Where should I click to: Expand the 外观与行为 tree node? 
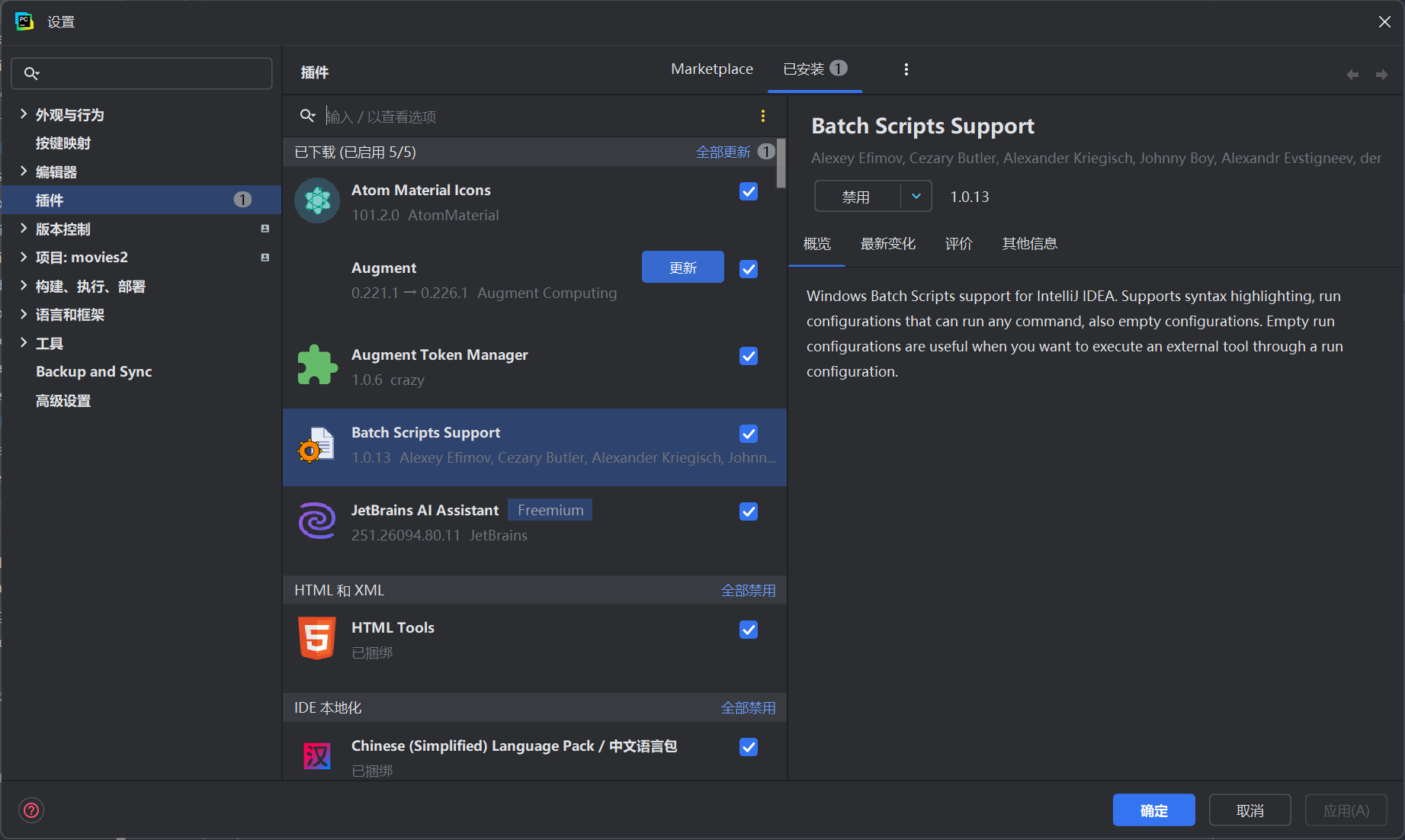click(24, 114)
